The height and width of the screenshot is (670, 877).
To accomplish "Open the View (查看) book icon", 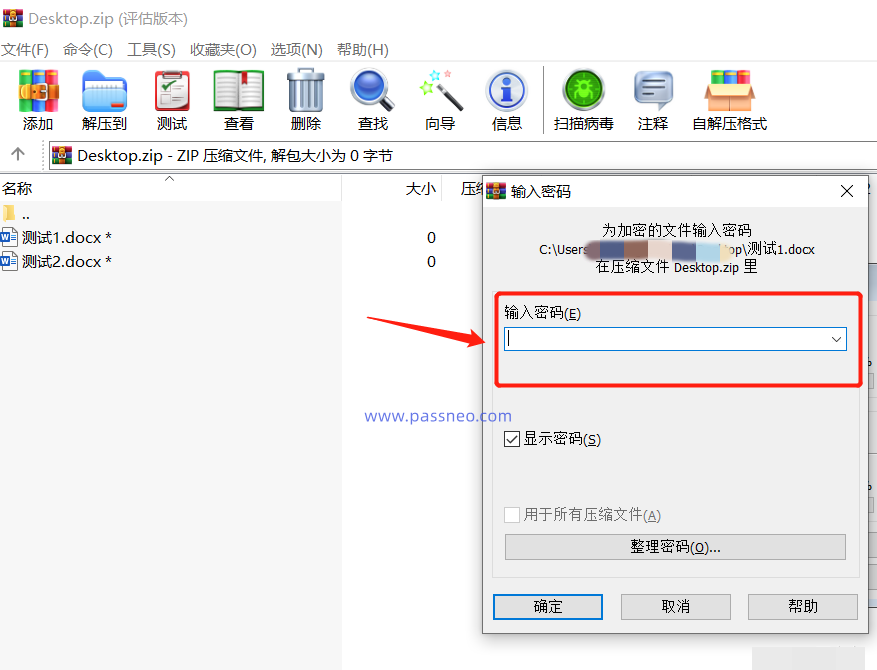I will pos(239,91).
